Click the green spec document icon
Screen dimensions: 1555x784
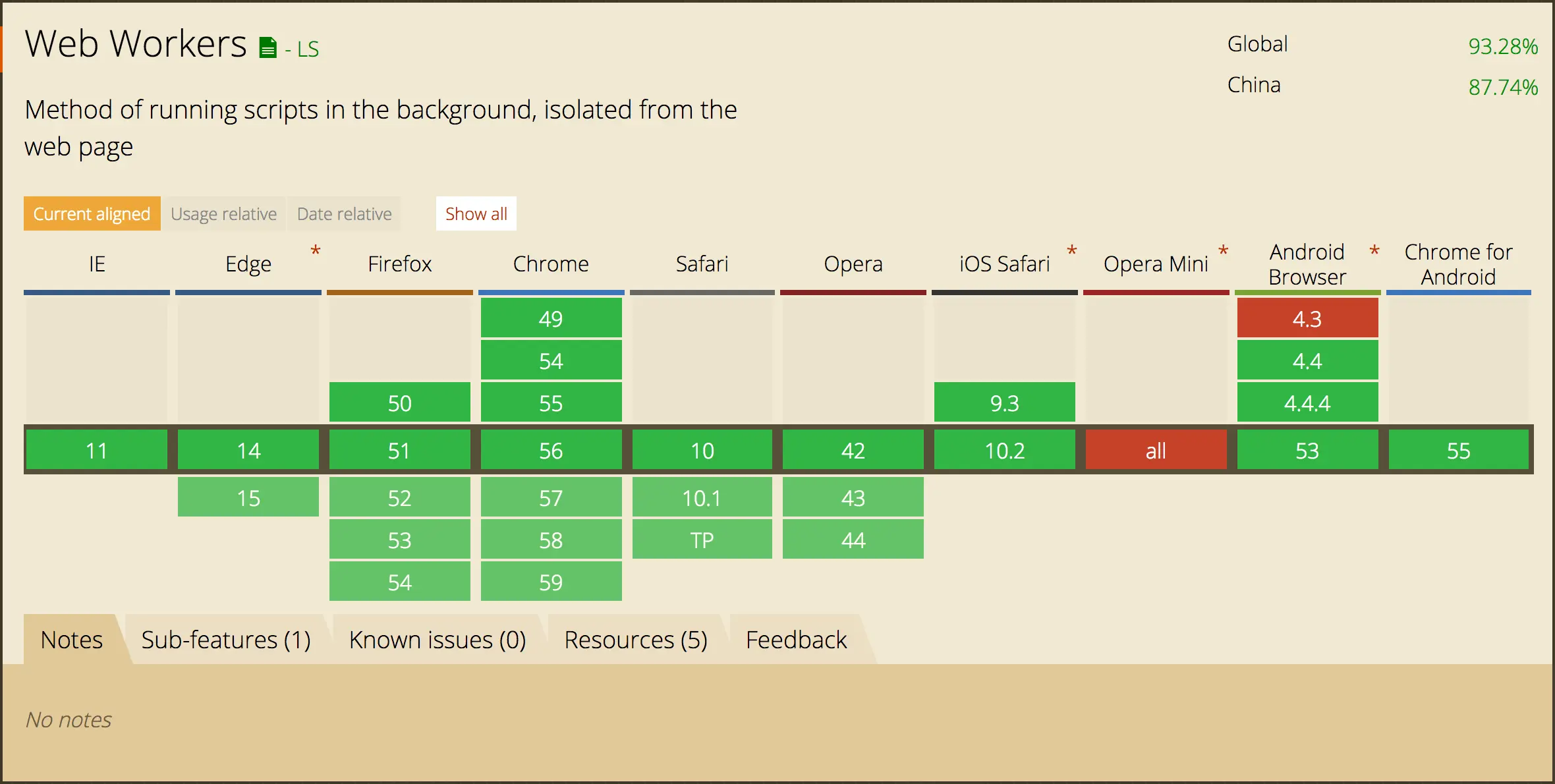[x=268, y=48]
